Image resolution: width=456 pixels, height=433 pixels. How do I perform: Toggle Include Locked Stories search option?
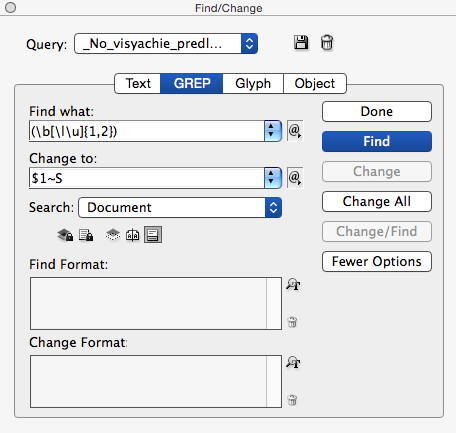[86, 235]
